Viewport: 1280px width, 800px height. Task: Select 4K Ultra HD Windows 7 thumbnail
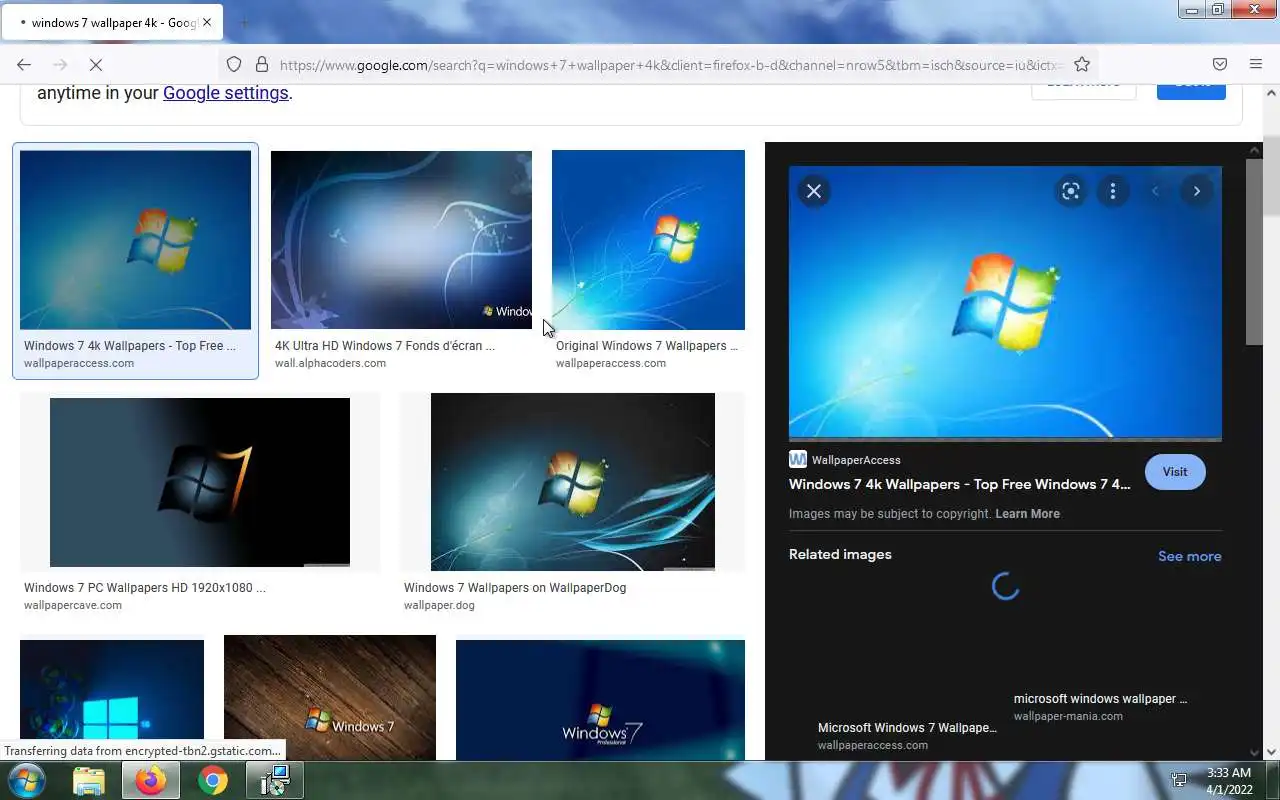tap(401, 240)
